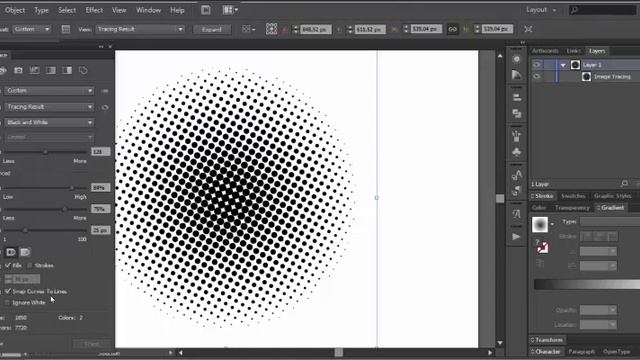
Task: Open the Actions play icon in dock
Action: (517, 237)
